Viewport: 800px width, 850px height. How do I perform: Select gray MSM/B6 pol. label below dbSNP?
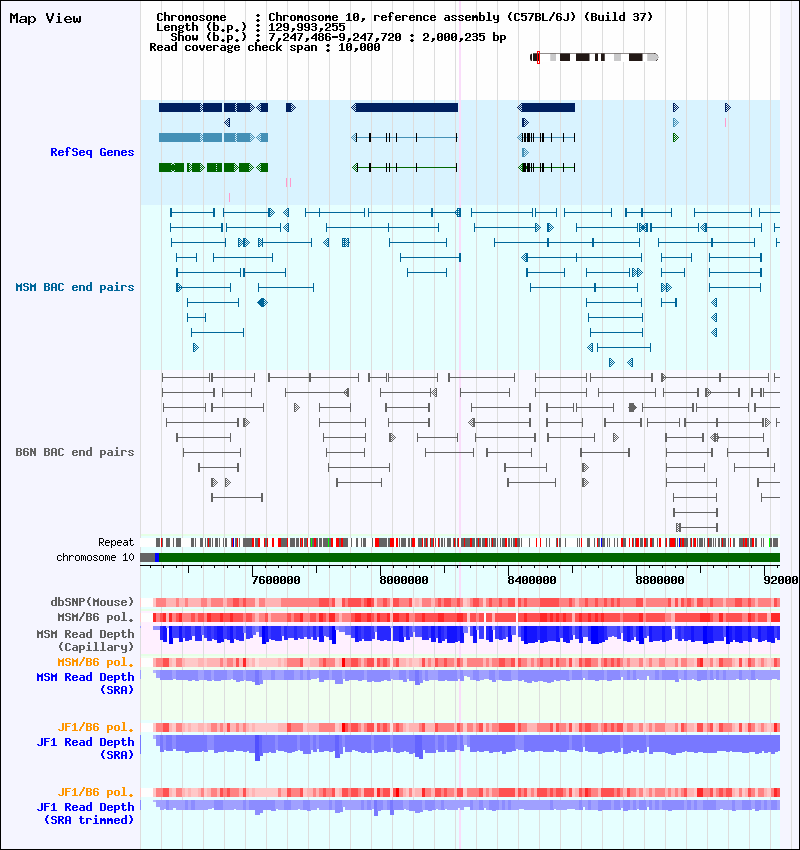(95, 617)
